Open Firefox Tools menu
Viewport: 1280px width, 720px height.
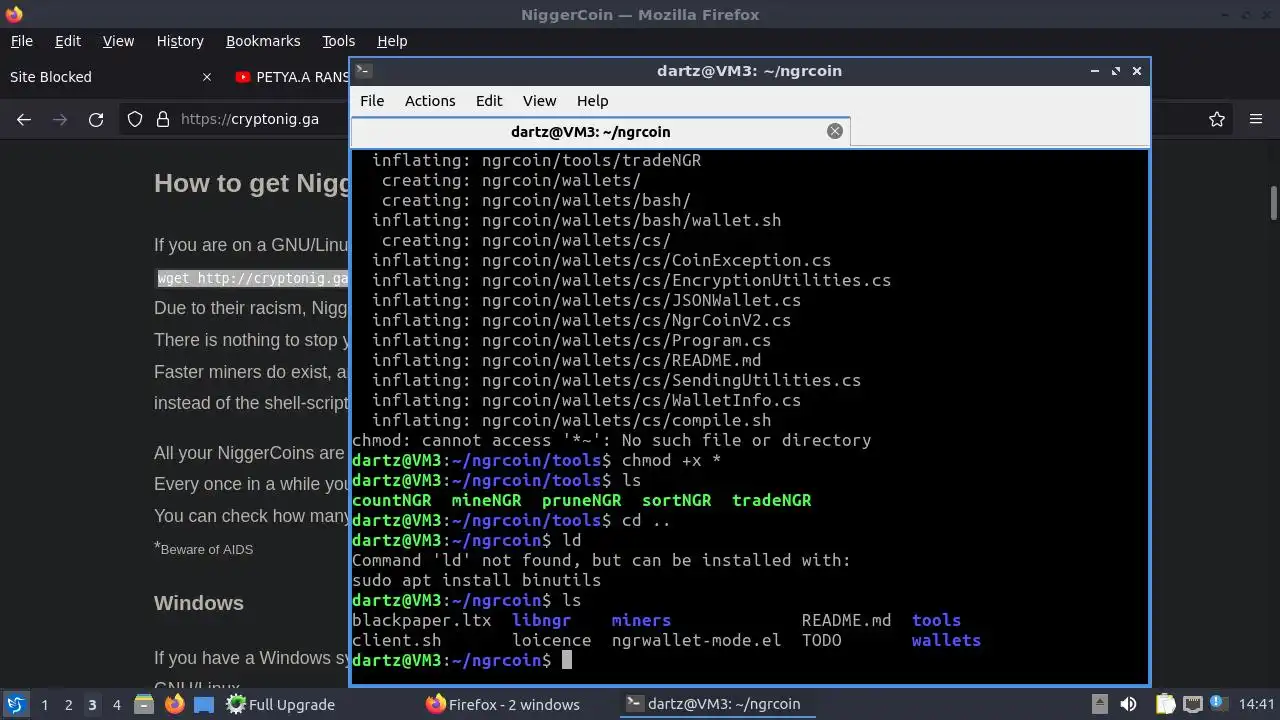click(x=338, y=41)
